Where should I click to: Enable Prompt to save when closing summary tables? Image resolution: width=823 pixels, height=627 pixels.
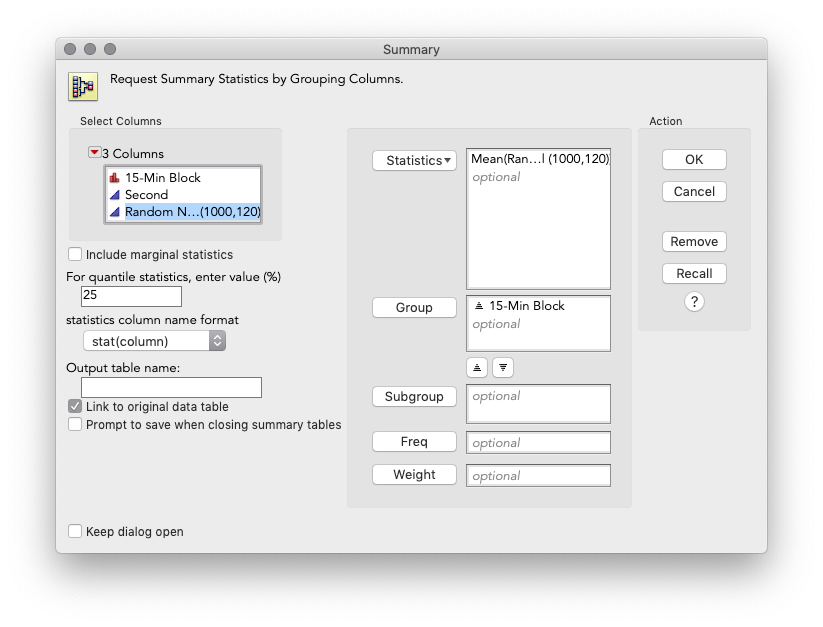75,424
